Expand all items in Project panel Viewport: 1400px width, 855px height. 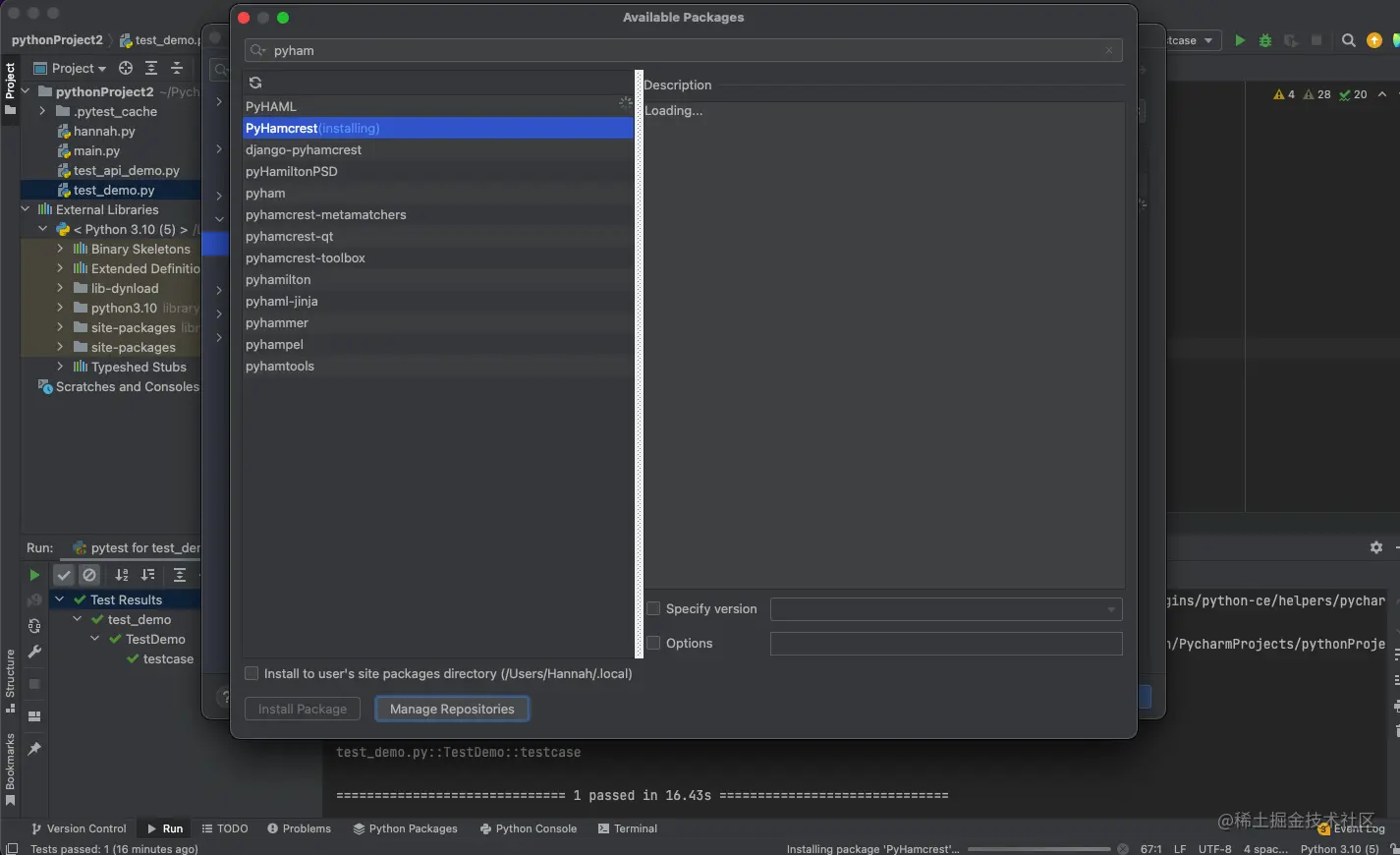pos(151,68)
